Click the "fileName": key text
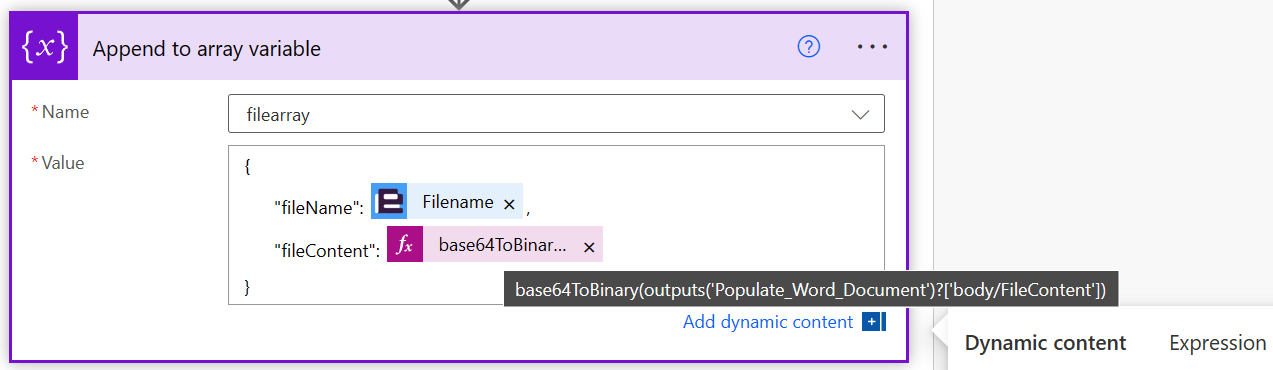The width and height of the screenshot is (1273, 370). (x=318, y=207)
